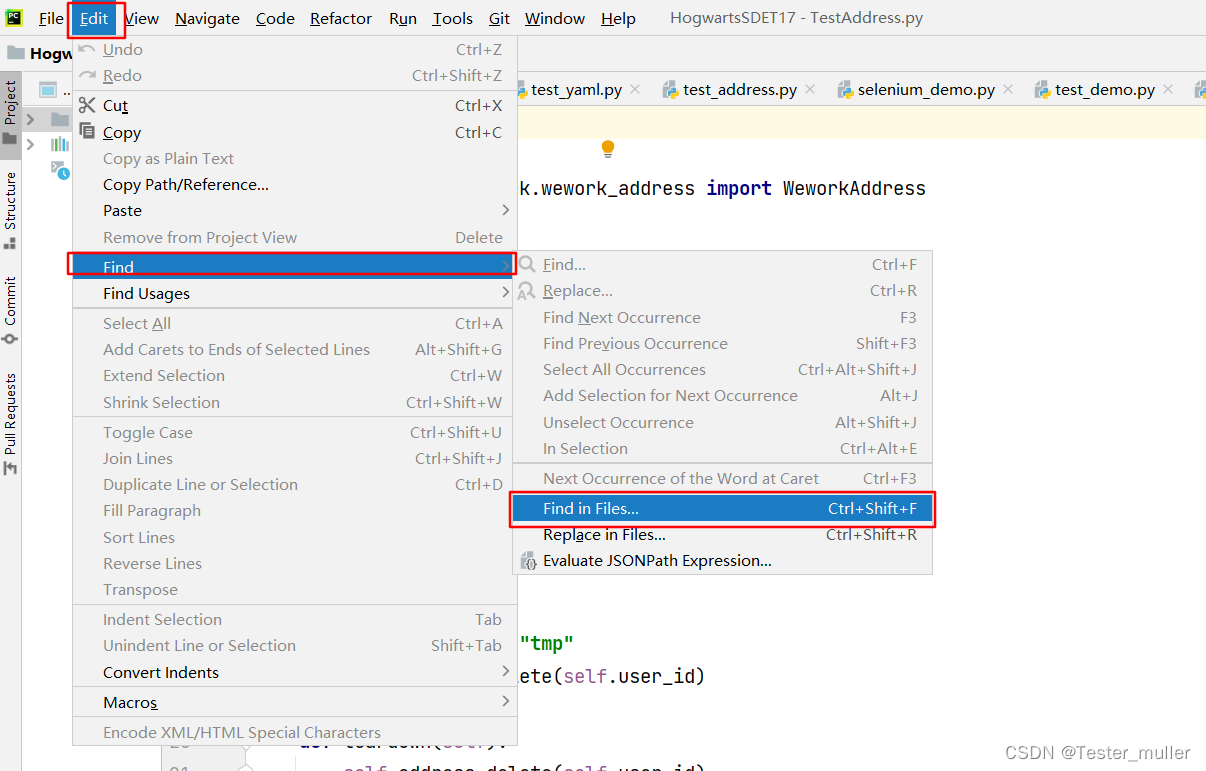Click the yellow intention lightbulb icon
Viewport: 1206px width, 771px height.
[607, 149]
